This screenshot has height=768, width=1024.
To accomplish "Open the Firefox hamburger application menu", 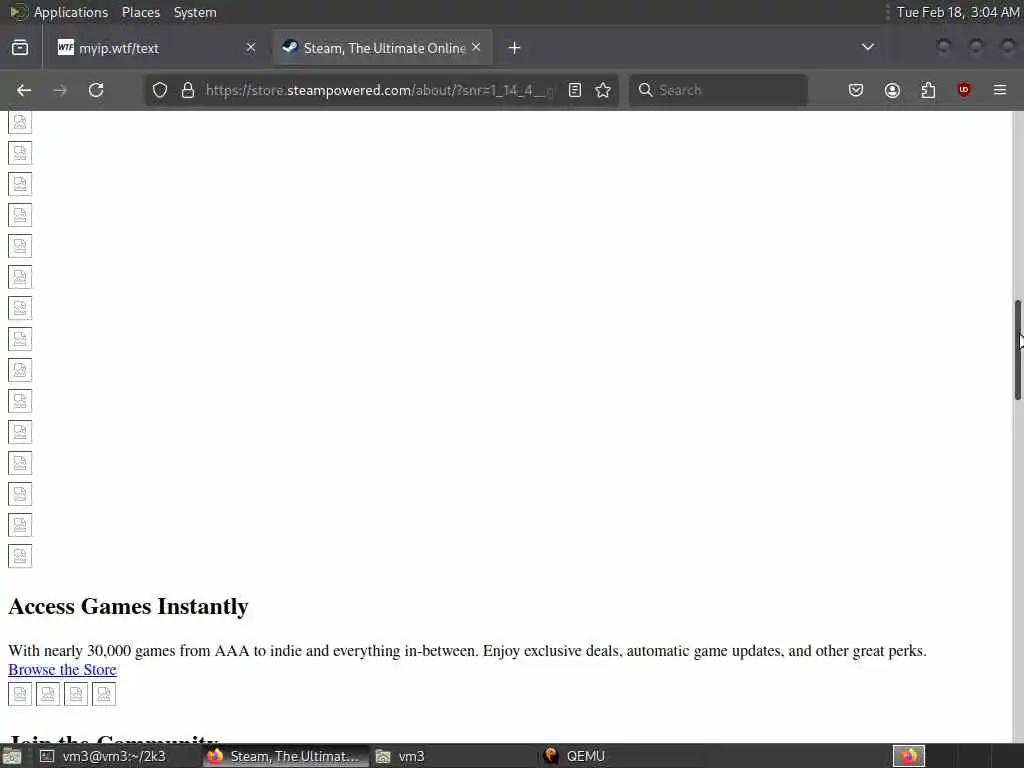I will [x=1000, y=90].
